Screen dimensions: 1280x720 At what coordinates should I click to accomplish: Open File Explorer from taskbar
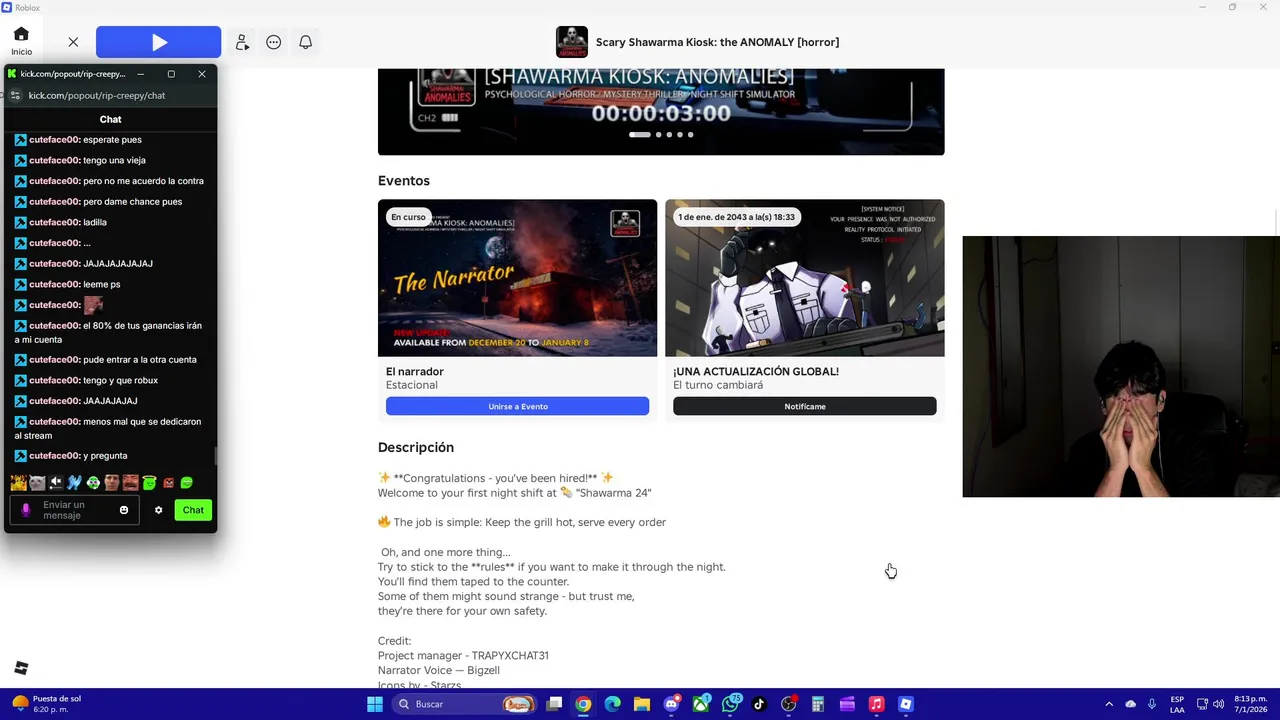[x=641, y=704]
